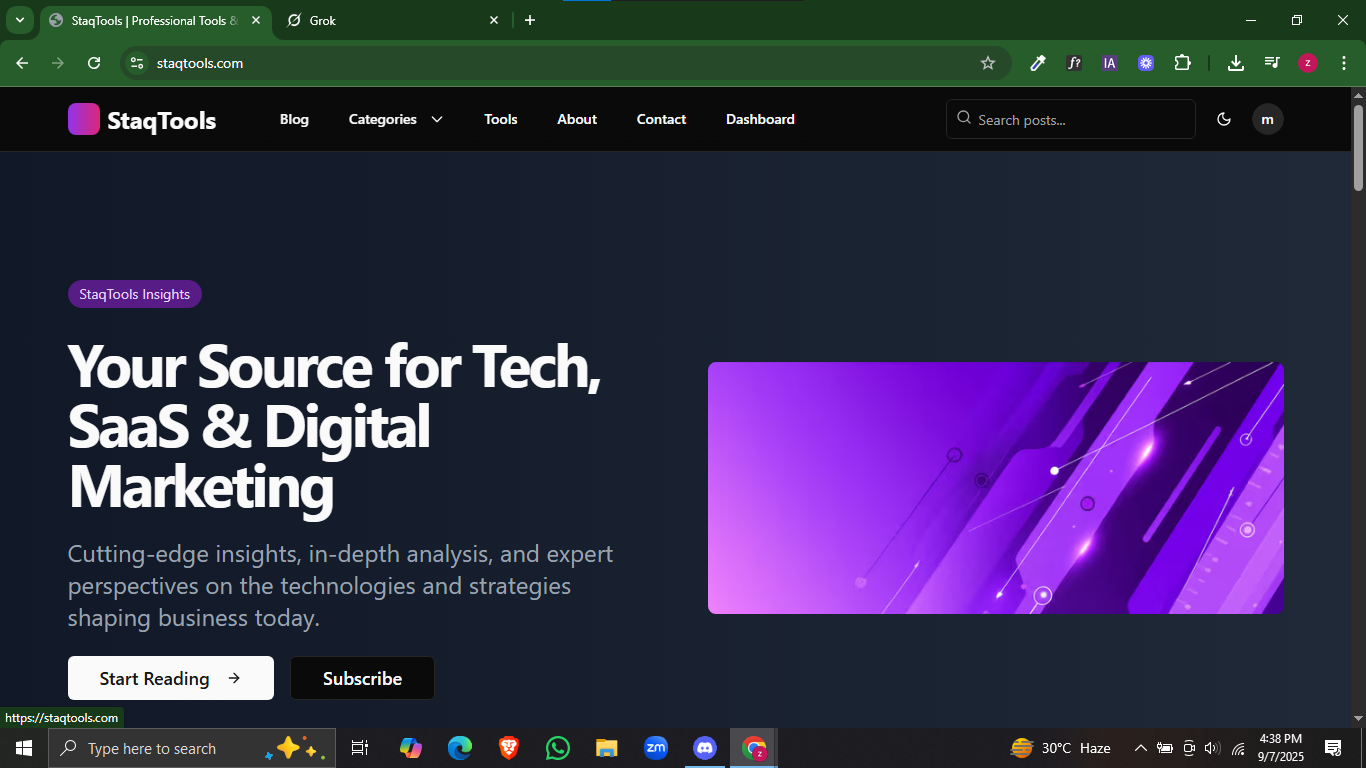Click the browser back arrow

(x=22, y=63)
